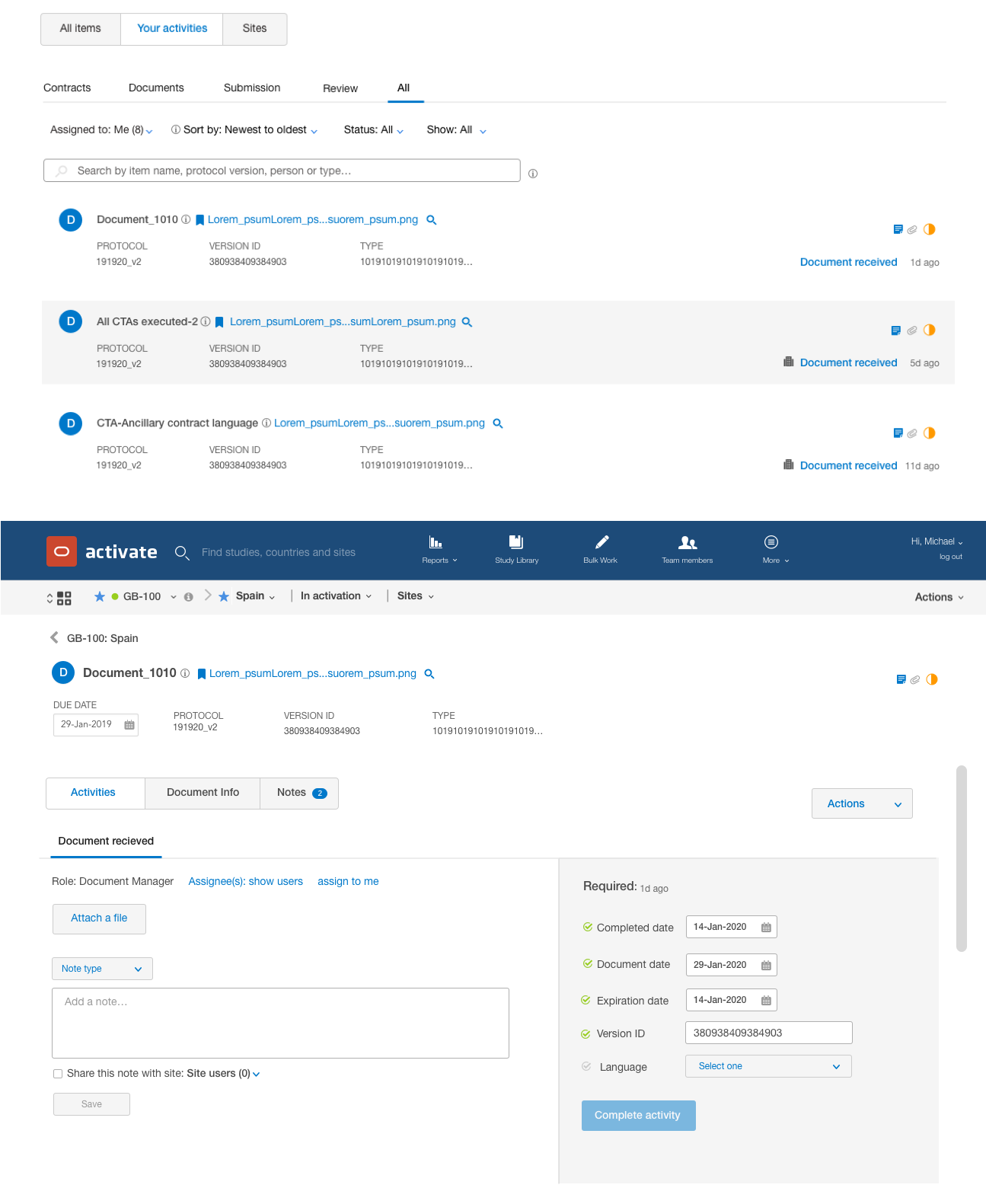
Task: Go back using the arrow before GB-100: Spain
Action: [54, 637]
